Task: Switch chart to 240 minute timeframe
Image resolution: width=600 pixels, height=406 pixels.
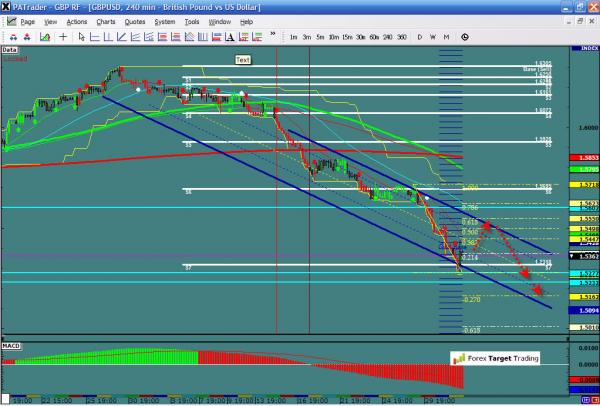Action: pos(388,37)
